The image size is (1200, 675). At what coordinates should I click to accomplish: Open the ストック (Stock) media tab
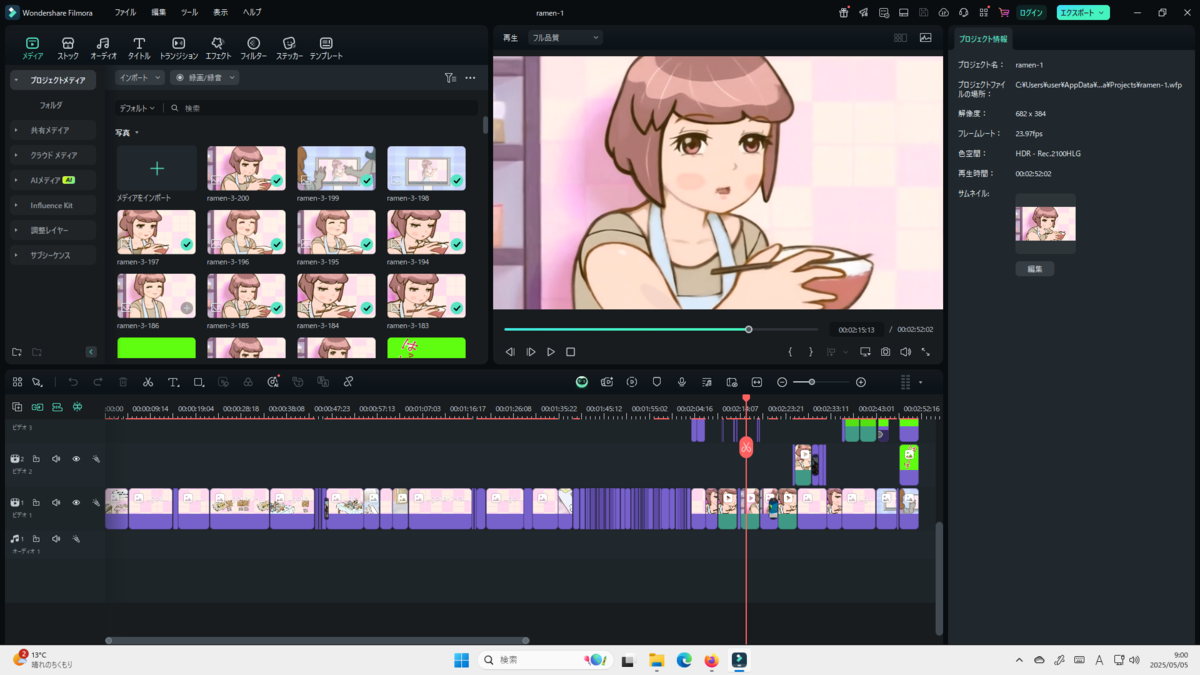[68, 48]
